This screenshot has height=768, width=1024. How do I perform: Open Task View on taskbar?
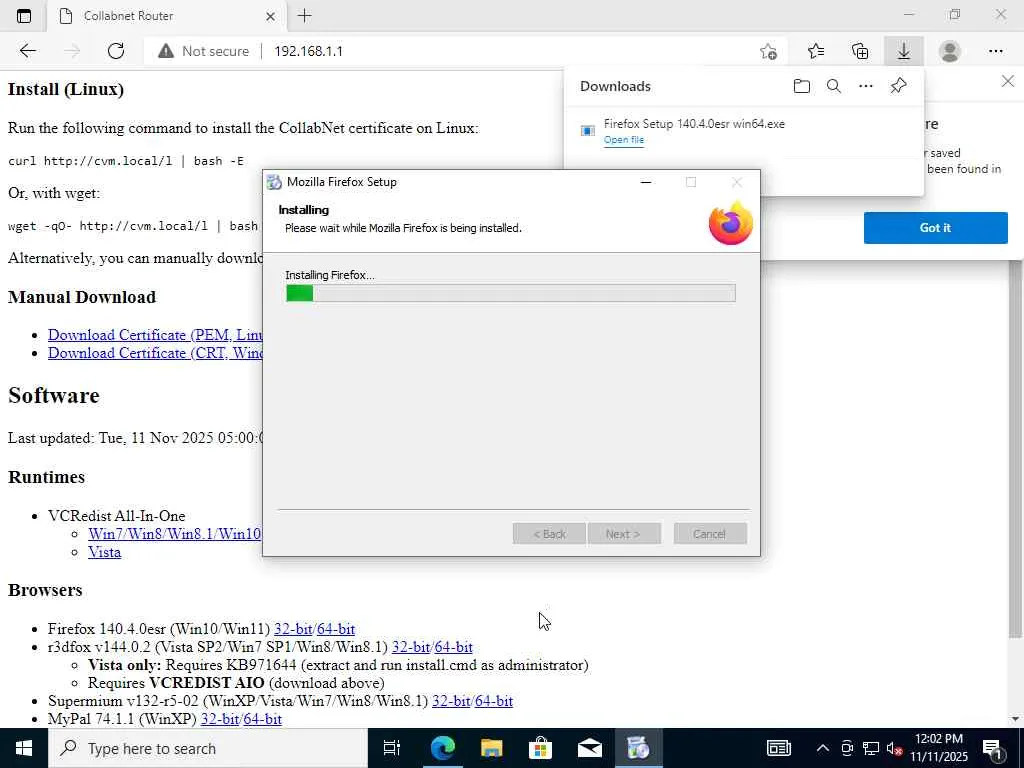pos(392,748)
